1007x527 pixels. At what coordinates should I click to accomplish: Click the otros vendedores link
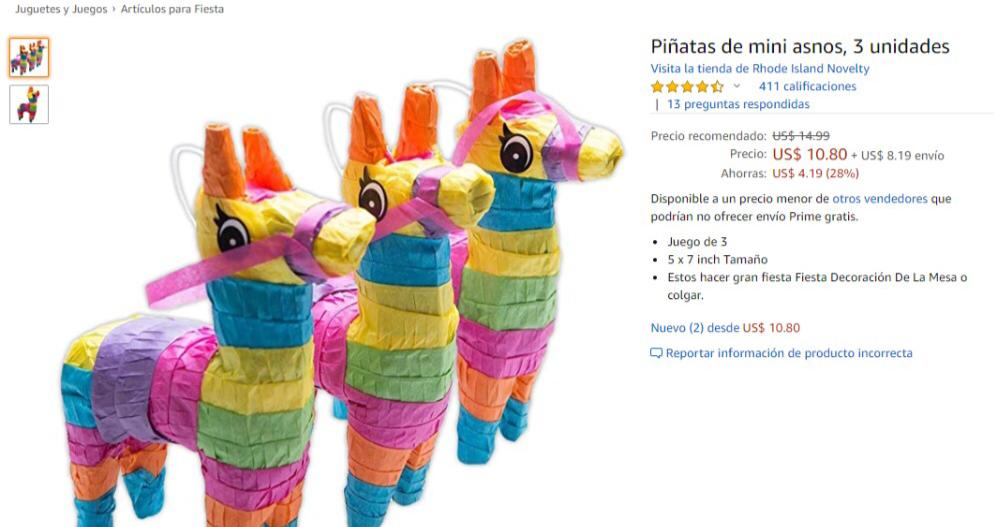[x=880, y=199]
